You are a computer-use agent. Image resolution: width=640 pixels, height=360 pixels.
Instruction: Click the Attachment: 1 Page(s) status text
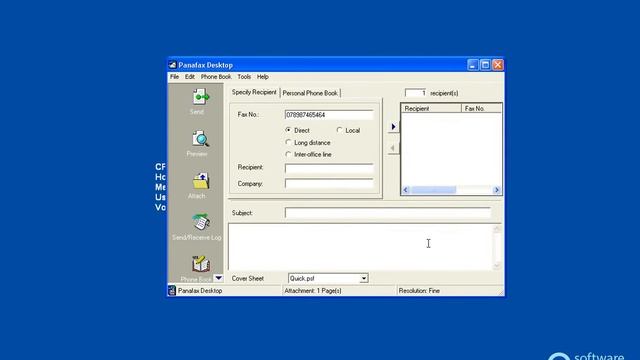point(313,291)
